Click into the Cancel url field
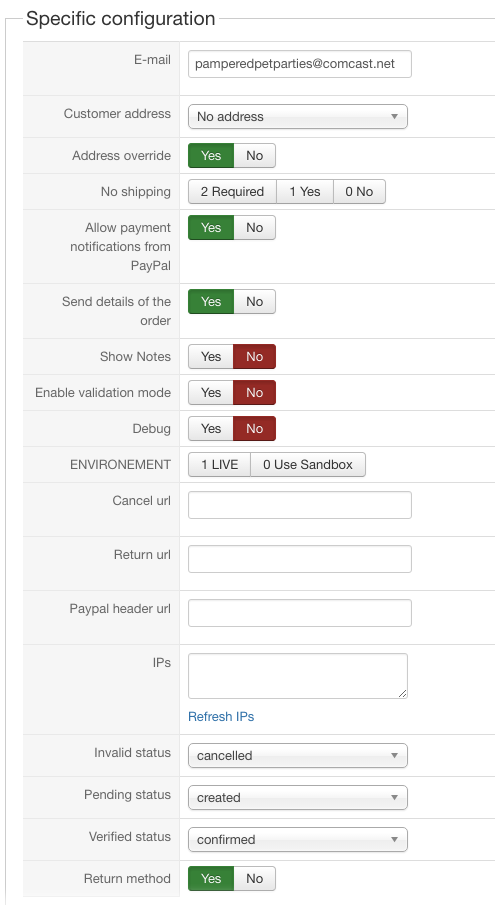The height and width of the screenshot is (905, 495). pyautogui.click(x=300, y=505)
